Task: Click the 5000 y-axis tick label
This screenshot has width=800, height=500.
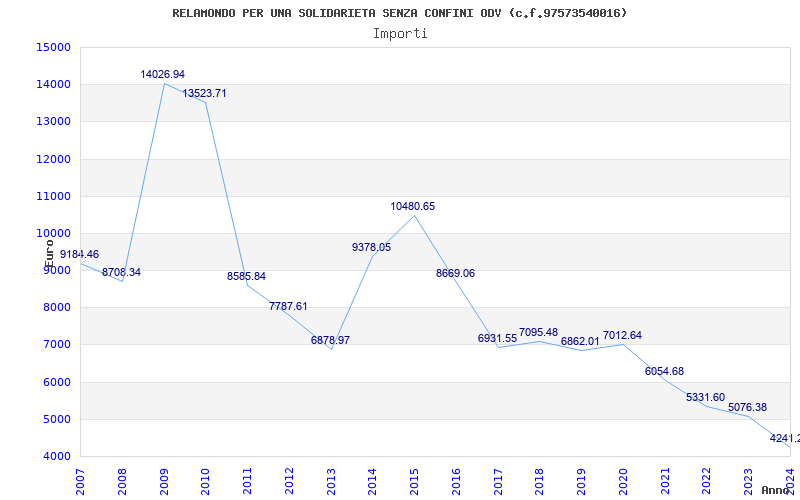Action: tap(56, 420)
